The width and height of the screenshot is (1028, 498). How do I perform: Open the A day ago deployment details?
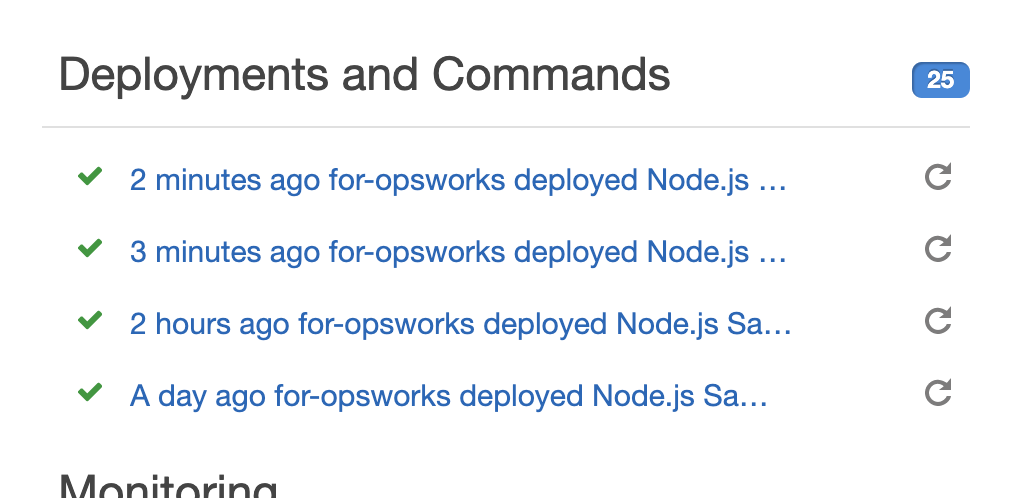(x=448, y=397)
